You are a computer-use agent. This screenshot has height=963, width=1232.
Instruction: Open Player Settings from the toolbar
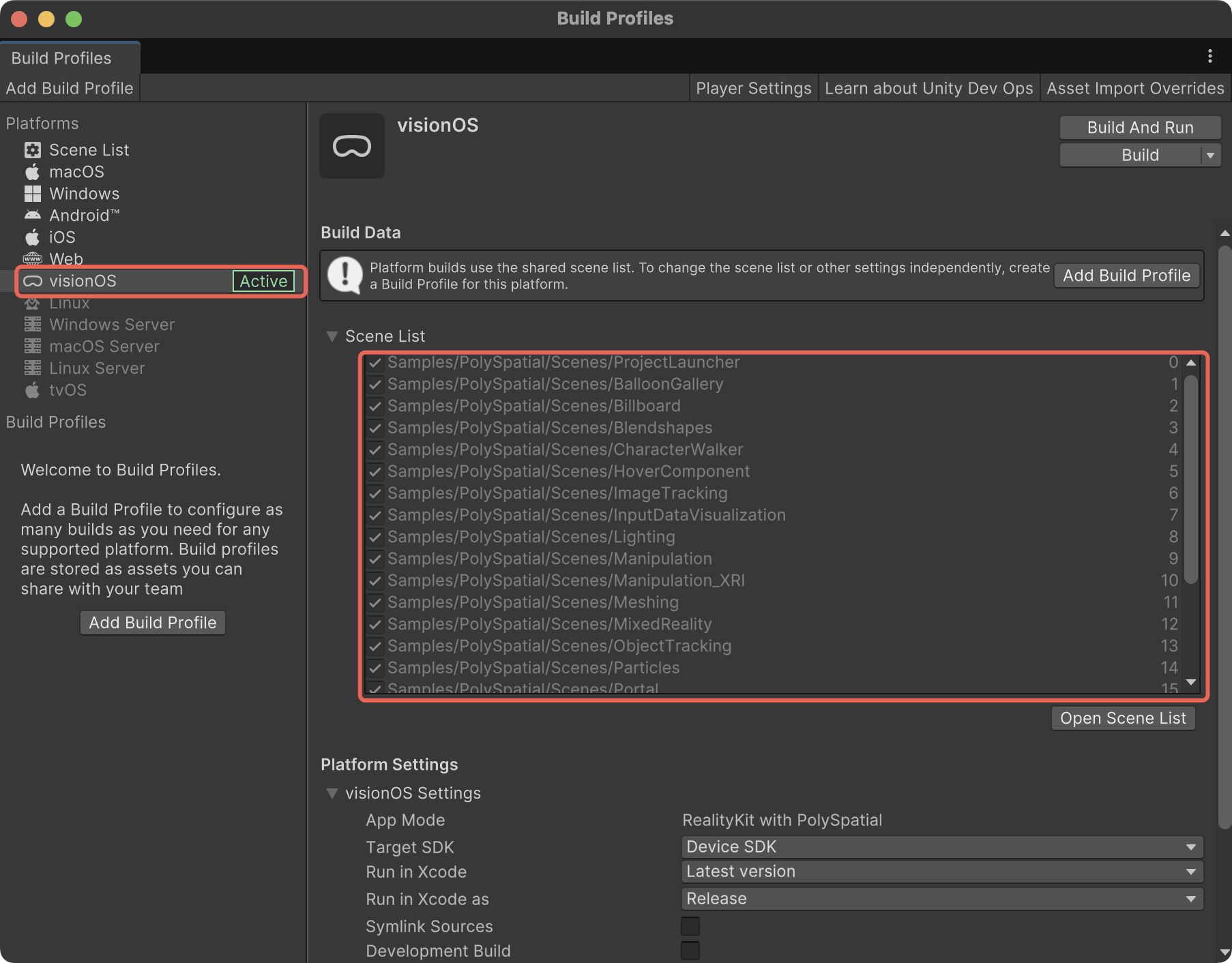point(754,89)
